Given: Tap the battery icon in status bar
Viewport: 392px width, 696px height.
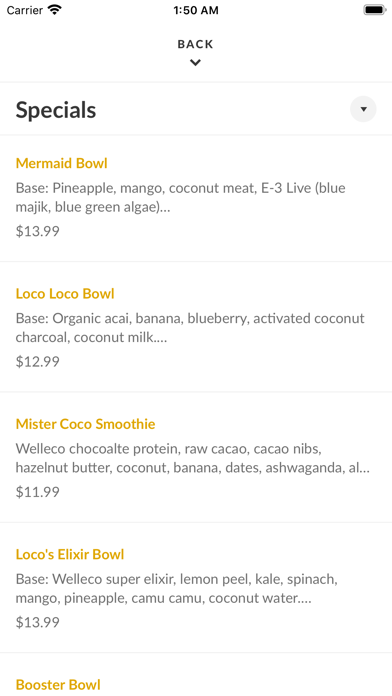Looking at the screenshot, I should click(x=375, y=10).
